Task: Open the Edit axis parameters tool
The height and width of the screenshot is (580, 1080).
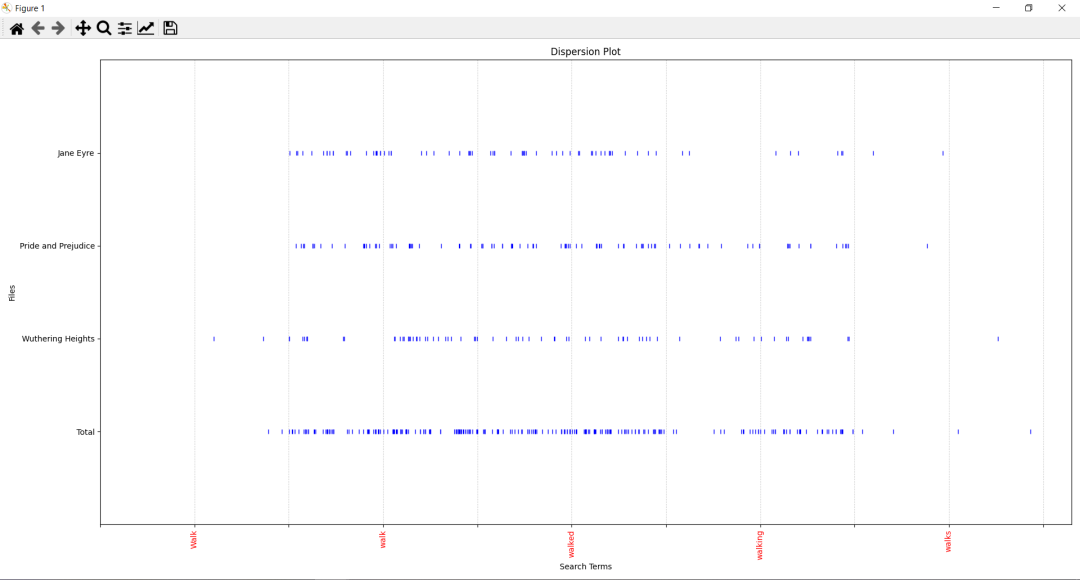Action: pos(146,28)
